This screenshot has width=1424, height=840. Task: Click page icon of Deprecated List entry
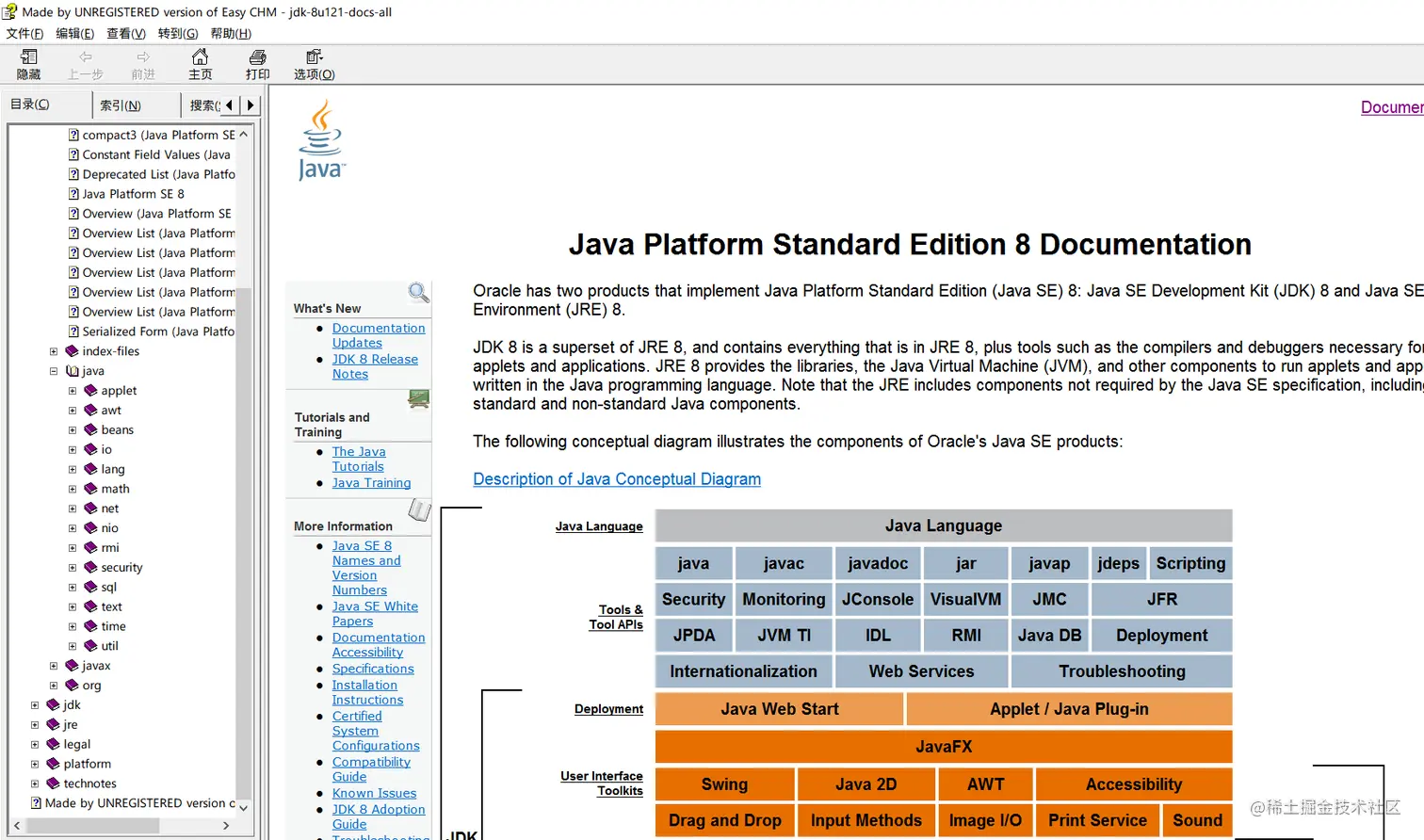click(x=73, y=174)
